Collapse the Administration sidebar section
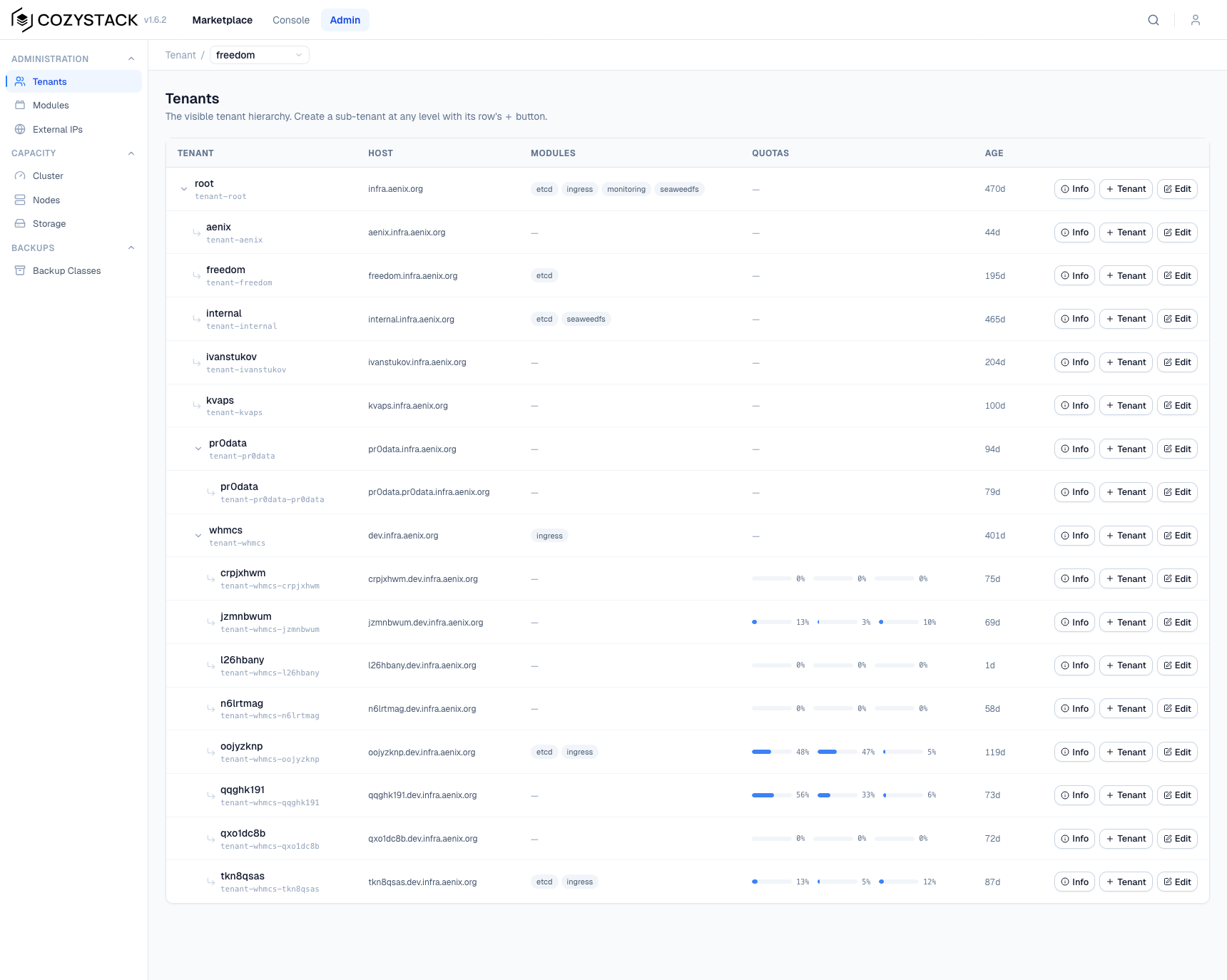The width and height of the screenshot is (1227, 980). pos(131,58)
